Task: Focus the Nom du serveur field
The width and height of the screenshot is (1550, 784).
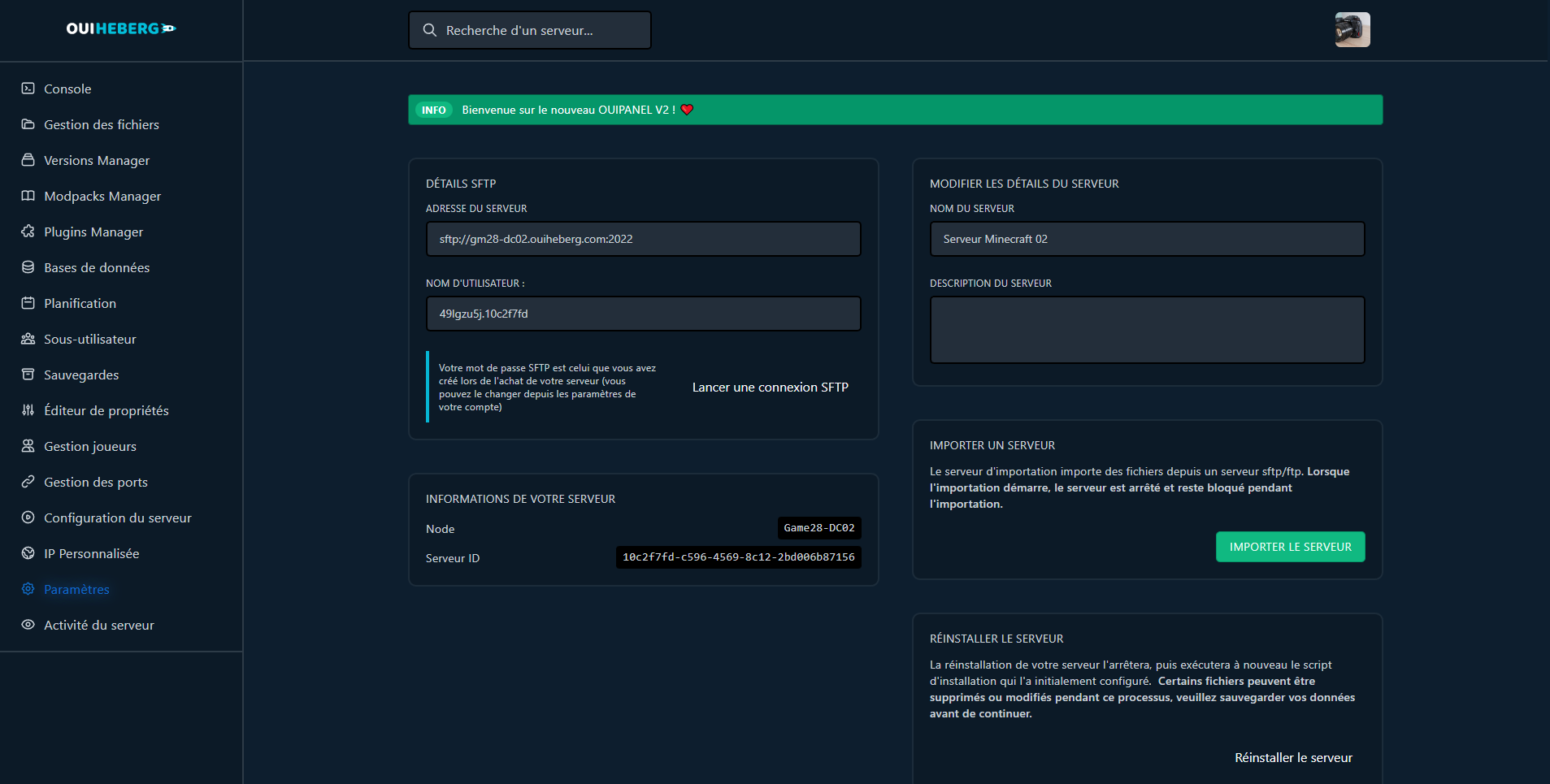Action: point(1147,239)
